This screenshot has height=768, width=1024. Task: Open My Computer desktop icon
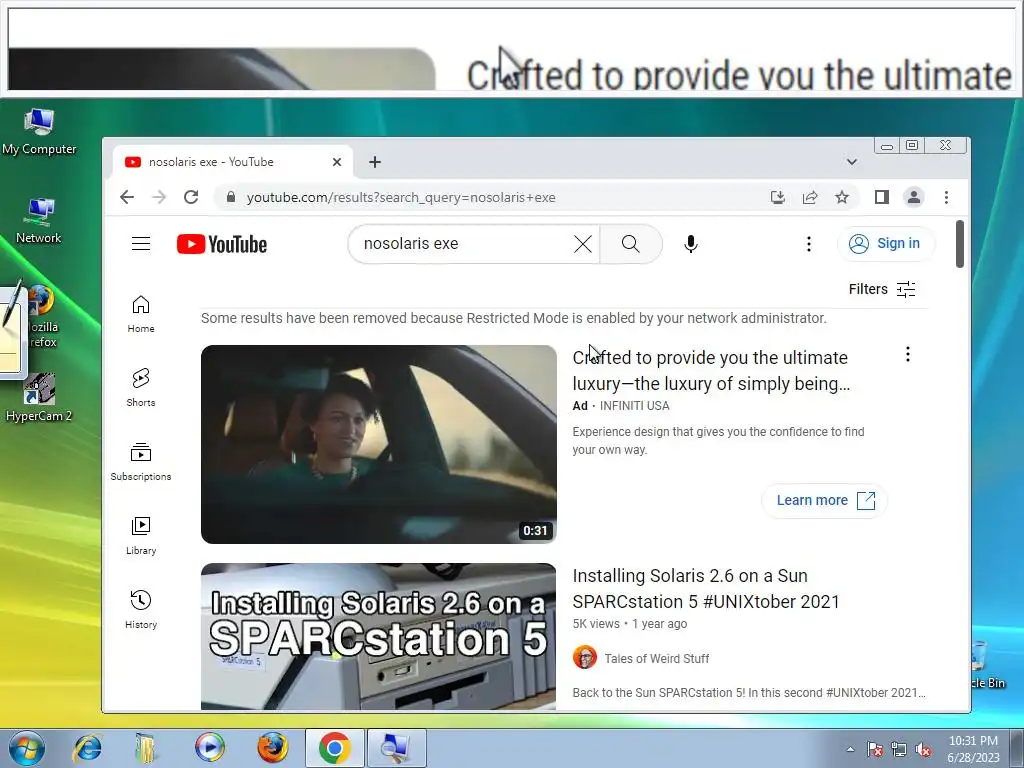[x=39, y=133]
